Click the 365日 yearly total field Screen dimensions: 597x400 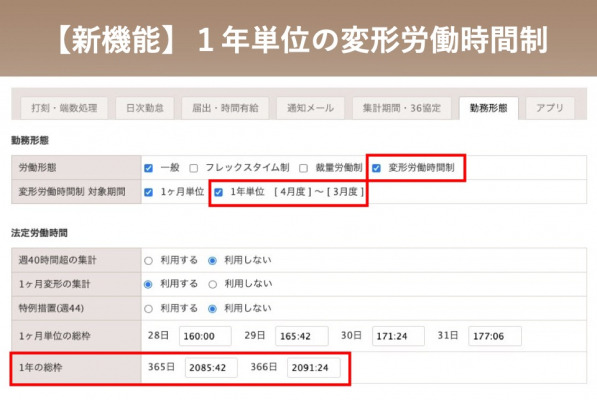point(211,368)
